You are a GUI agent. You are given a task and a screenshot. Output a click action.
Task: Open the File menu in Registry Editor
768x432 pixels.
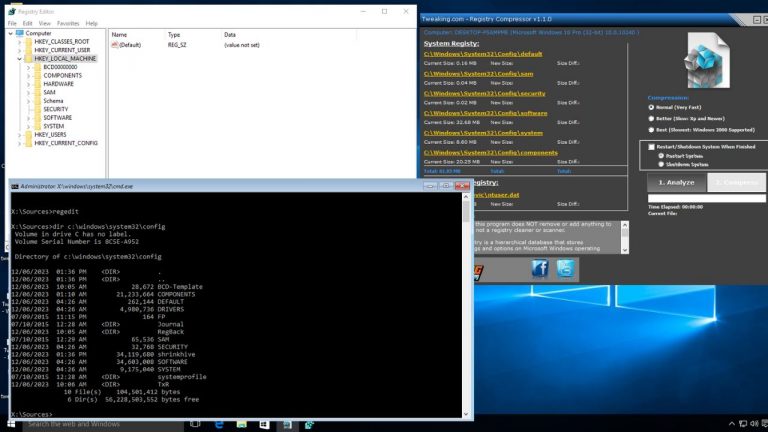coord(12,23)
